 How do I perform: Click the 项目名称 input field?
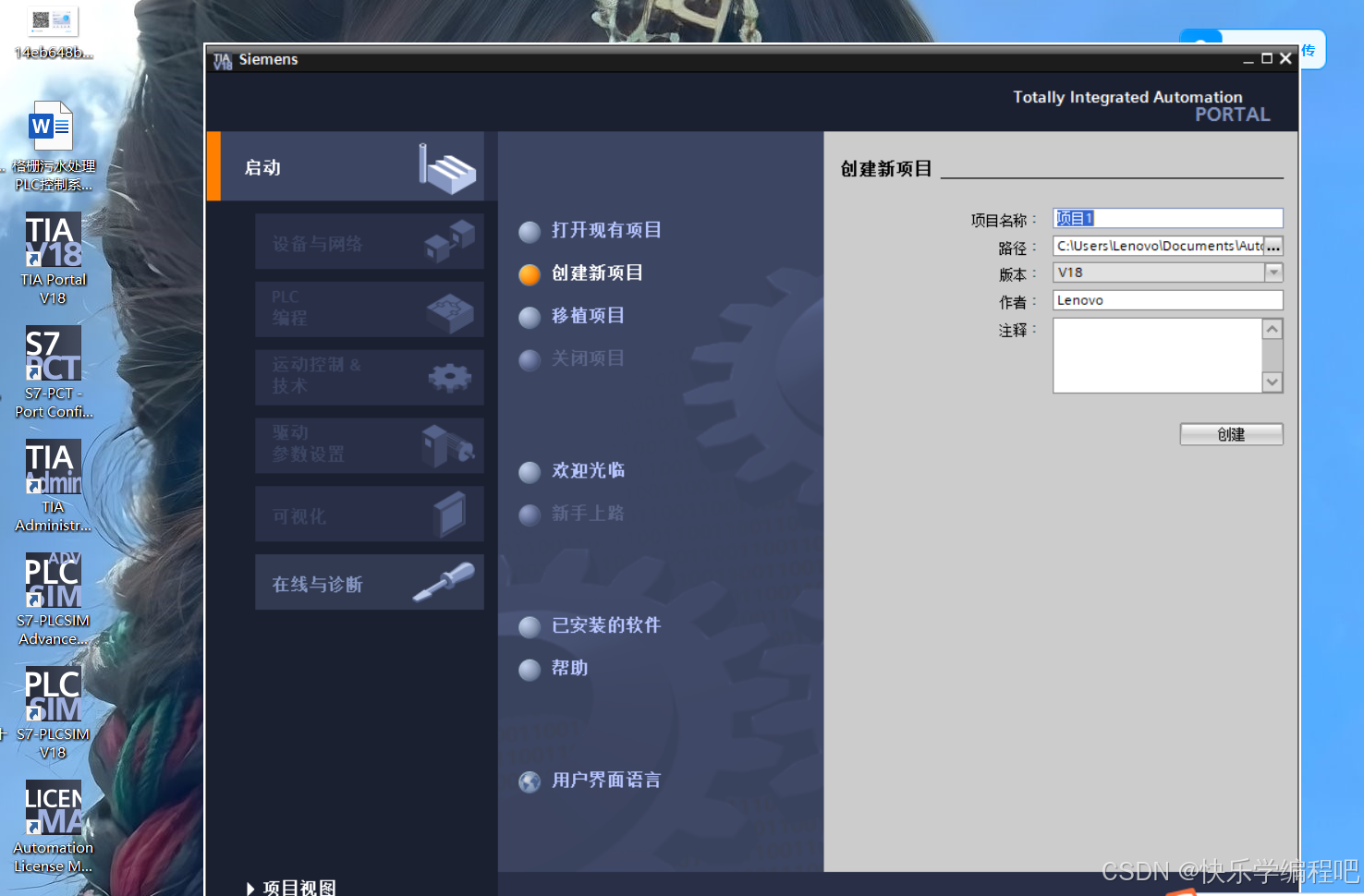click(1168, 218)
